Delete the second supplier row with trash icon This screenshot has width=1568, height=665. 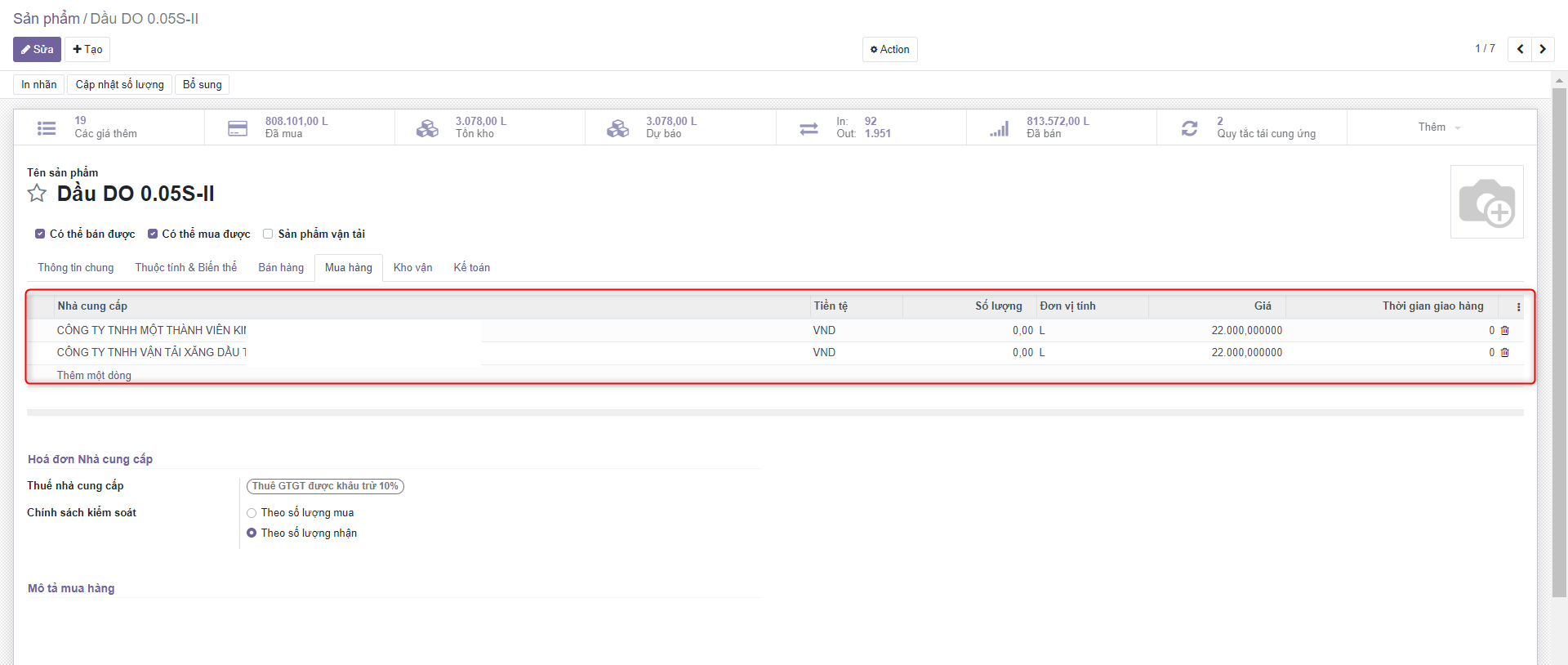(x=1505, y=353)
